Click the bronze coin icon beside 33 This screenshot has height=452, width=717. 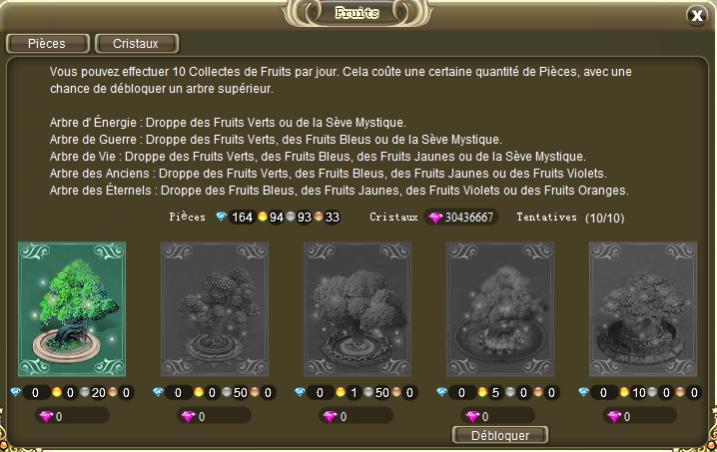pyautogui.click(x=319, y=216)
